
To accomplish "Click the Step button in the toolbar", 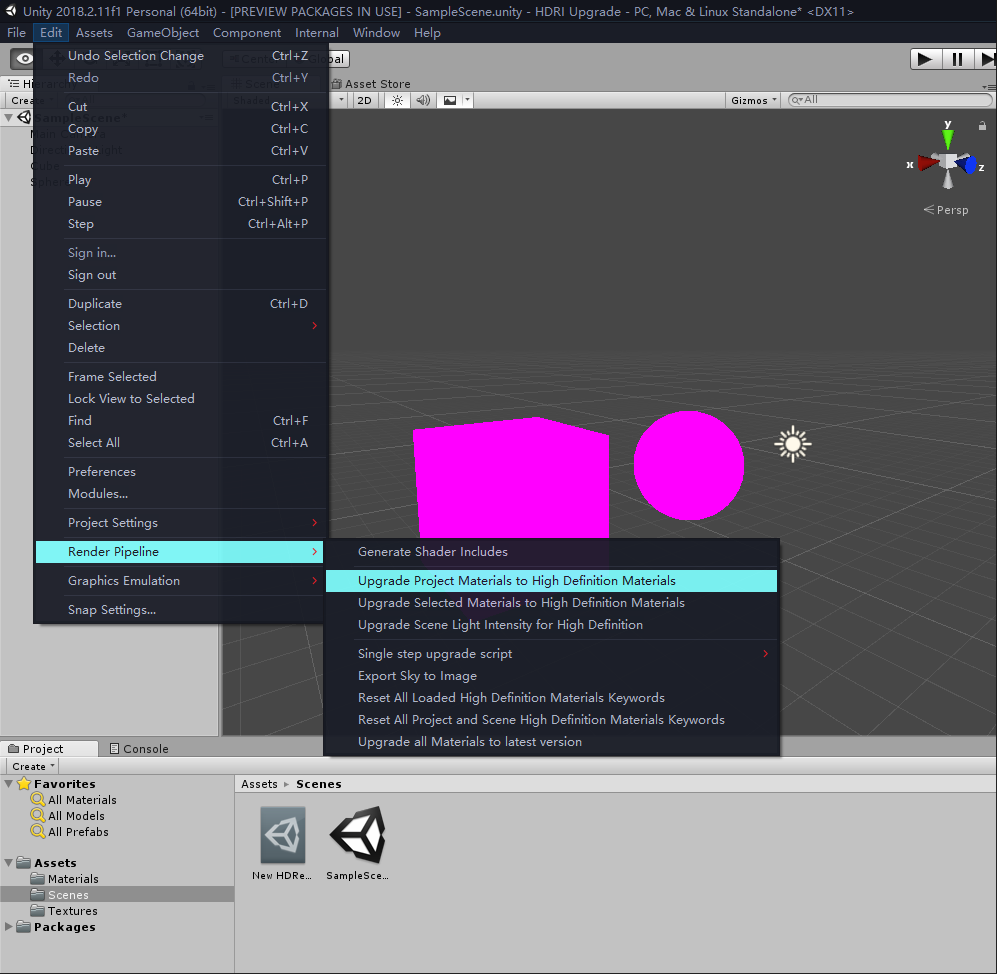I will coord(986,59).
